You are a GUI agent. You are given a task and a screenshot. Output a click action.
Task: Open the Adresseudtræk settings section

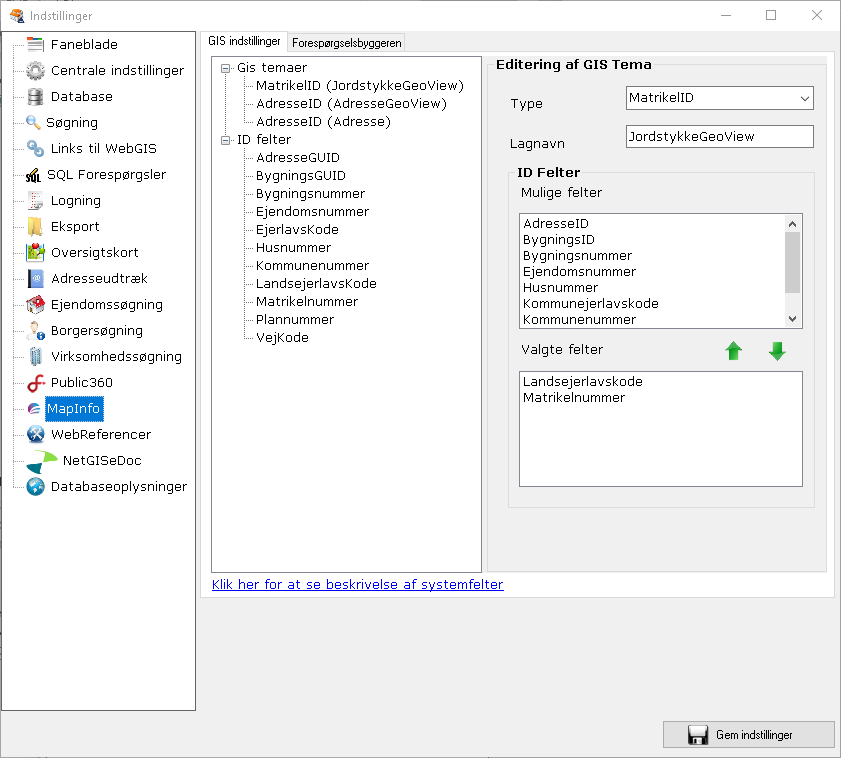(x=33, y=278)
